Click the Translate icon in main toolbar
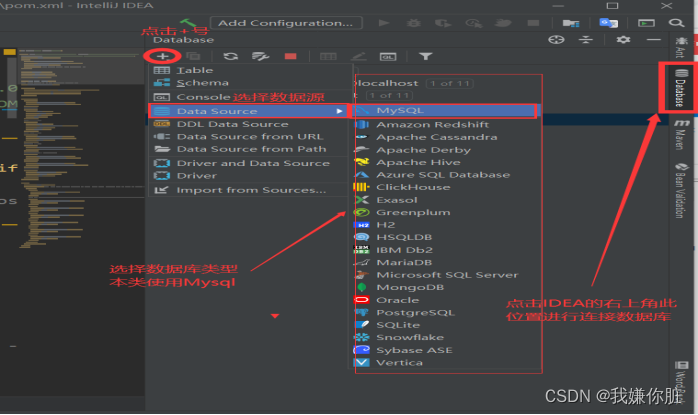Viewport: 698px width, 415px height. (x=609, y=23)
